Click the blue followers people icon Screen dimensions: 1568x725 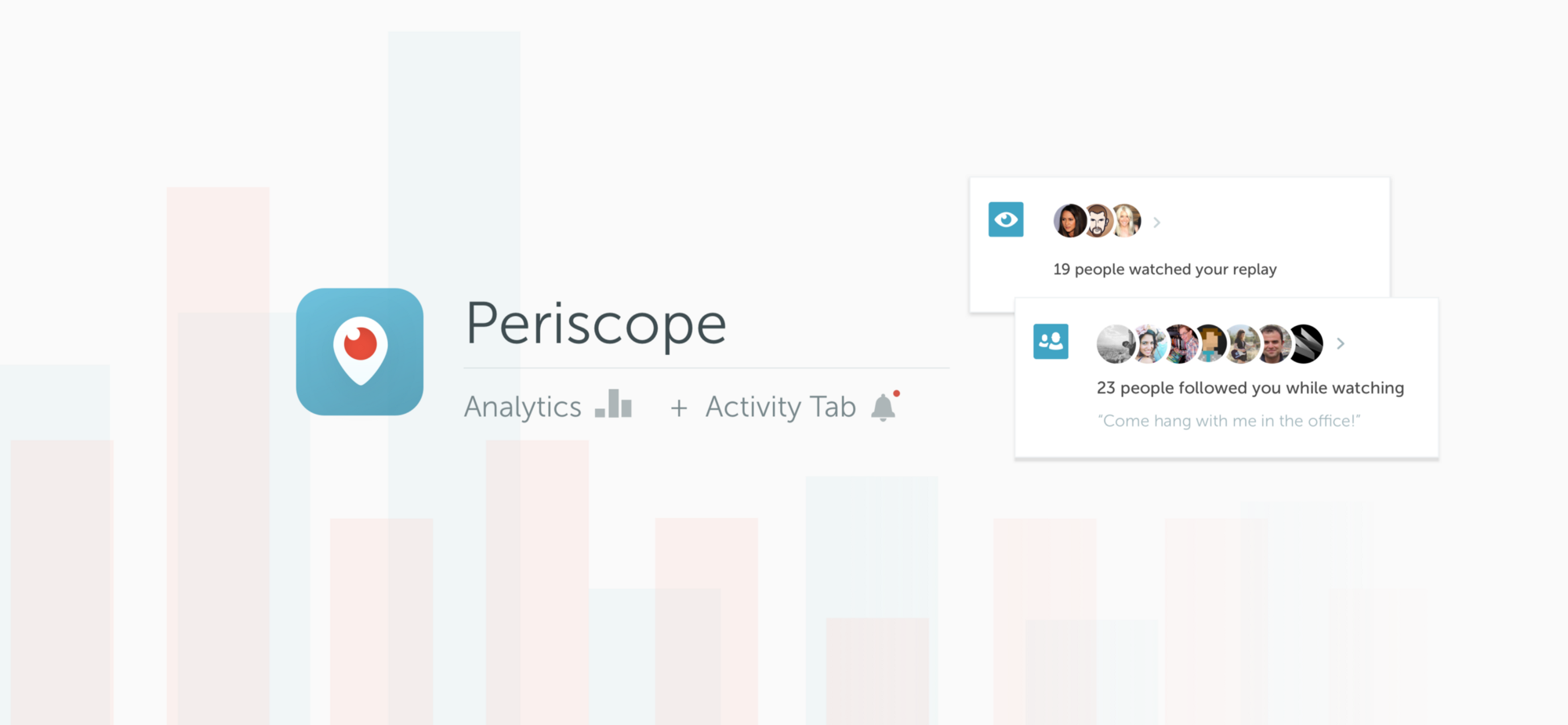click(x=1051, y=342)
